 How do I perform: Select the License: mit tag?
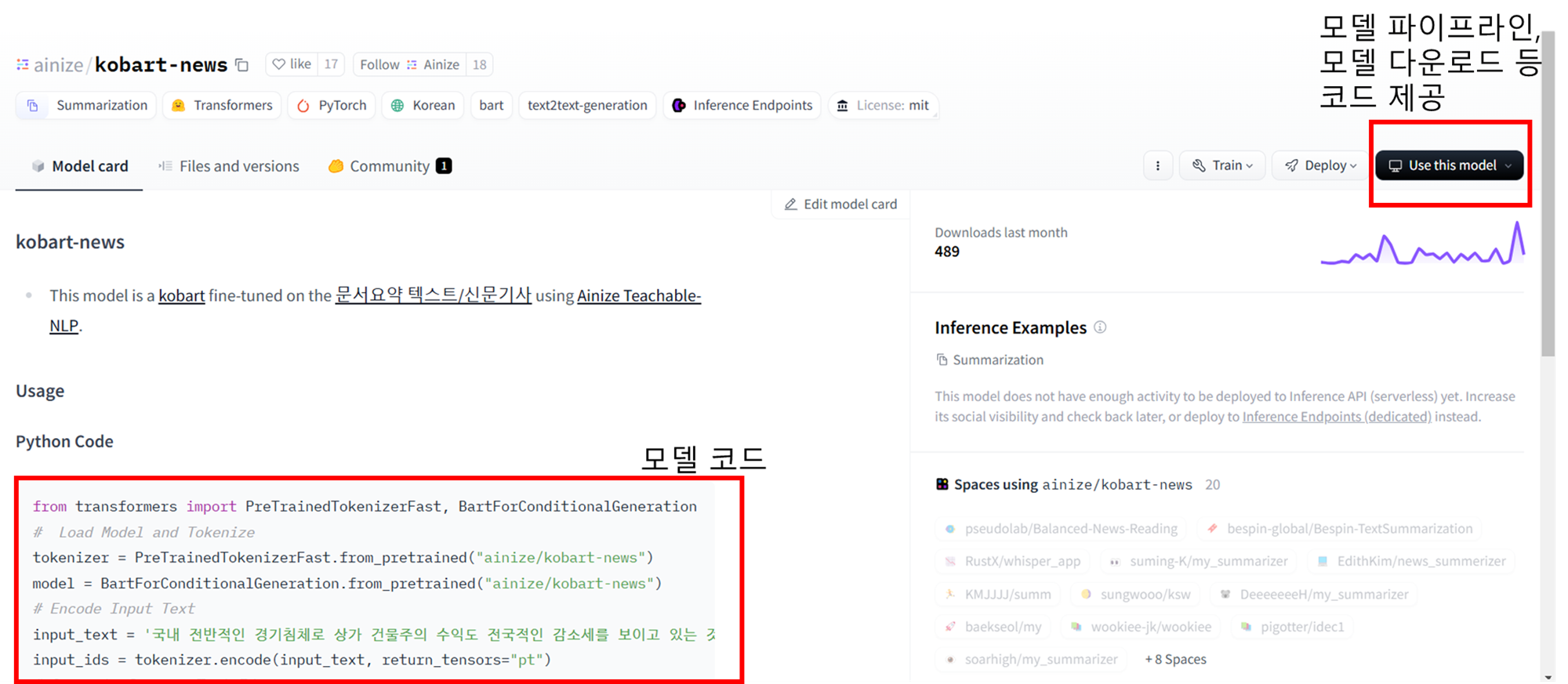point(883,105)
